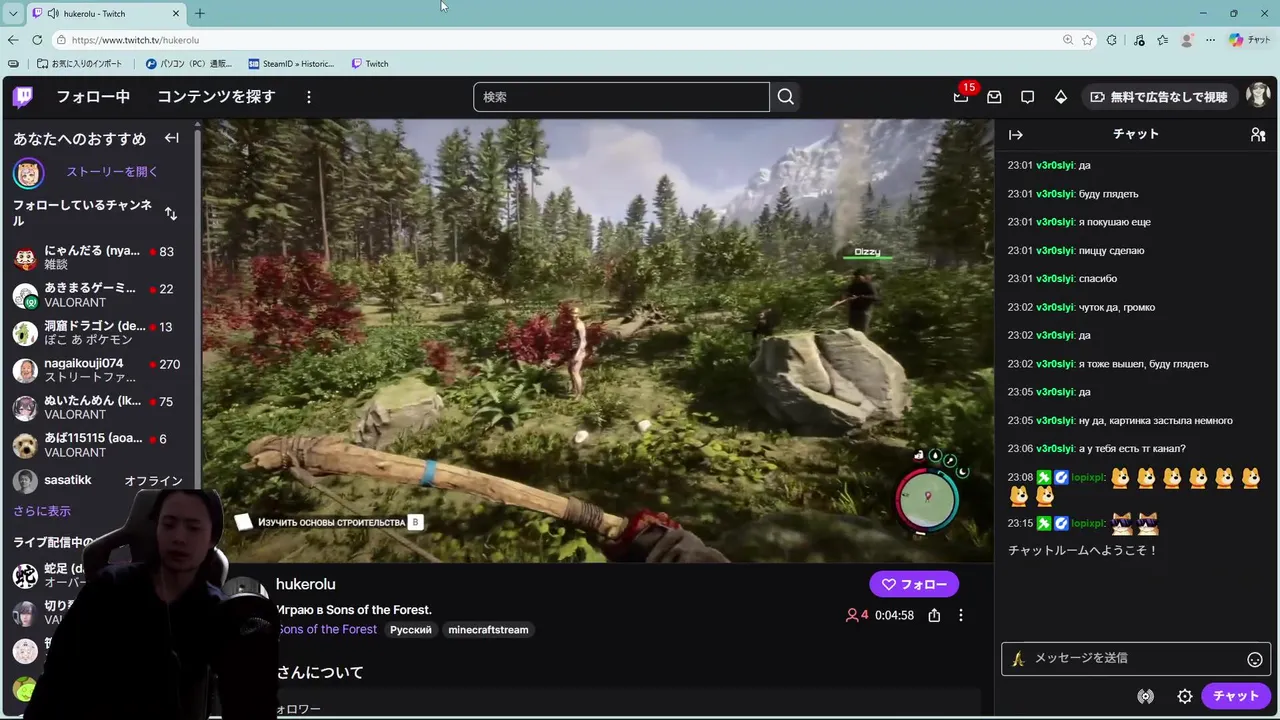This screenshot has width=1280, height=720.
Task: Click the 検索 search field
Action: 621,97
